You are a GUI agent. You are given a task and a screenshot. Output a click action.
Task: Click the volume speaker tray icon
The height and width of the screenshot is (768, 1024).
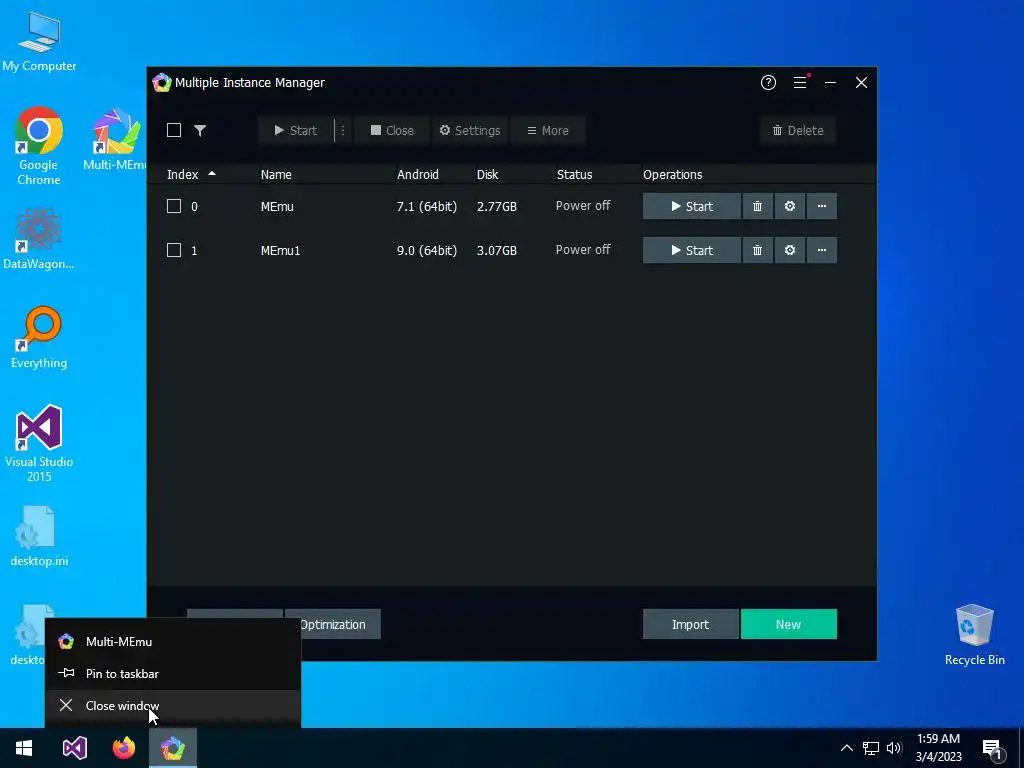pos(894,748)
